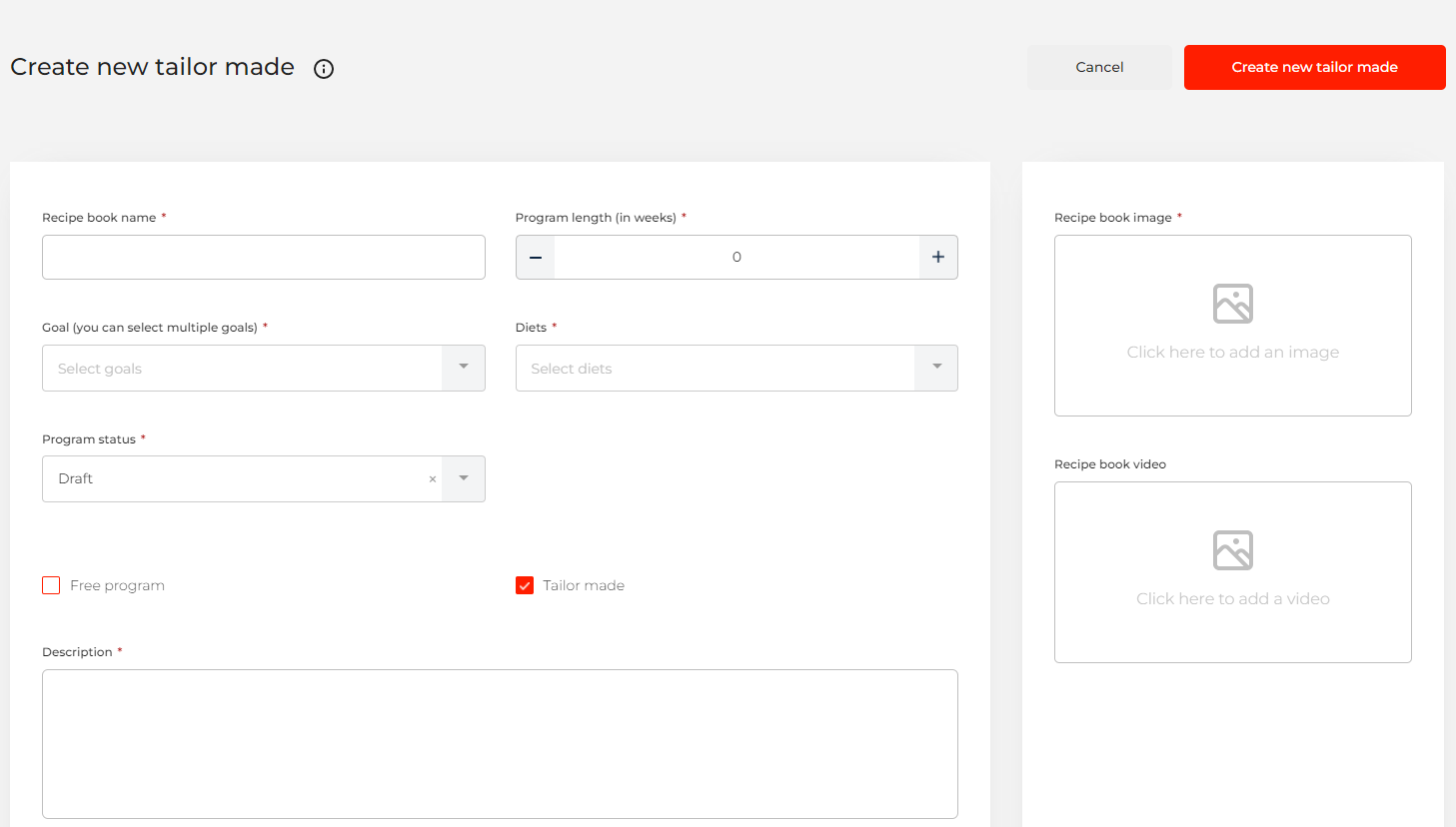Viewport: 1456px width, 827px height.
Task: Click the video placeholder icon in Recipe book video
Action: pos(1232,550)
